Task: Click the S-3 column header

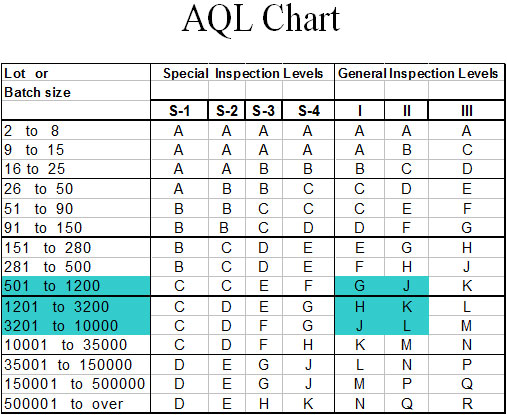Action: click(263, 111)
